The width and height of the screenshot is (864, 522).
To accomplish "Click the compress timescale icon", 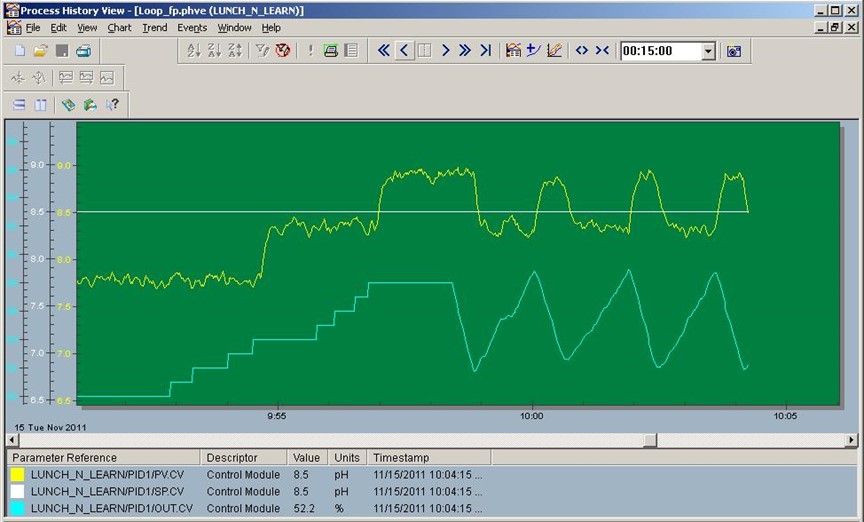I will pos(601,51).
